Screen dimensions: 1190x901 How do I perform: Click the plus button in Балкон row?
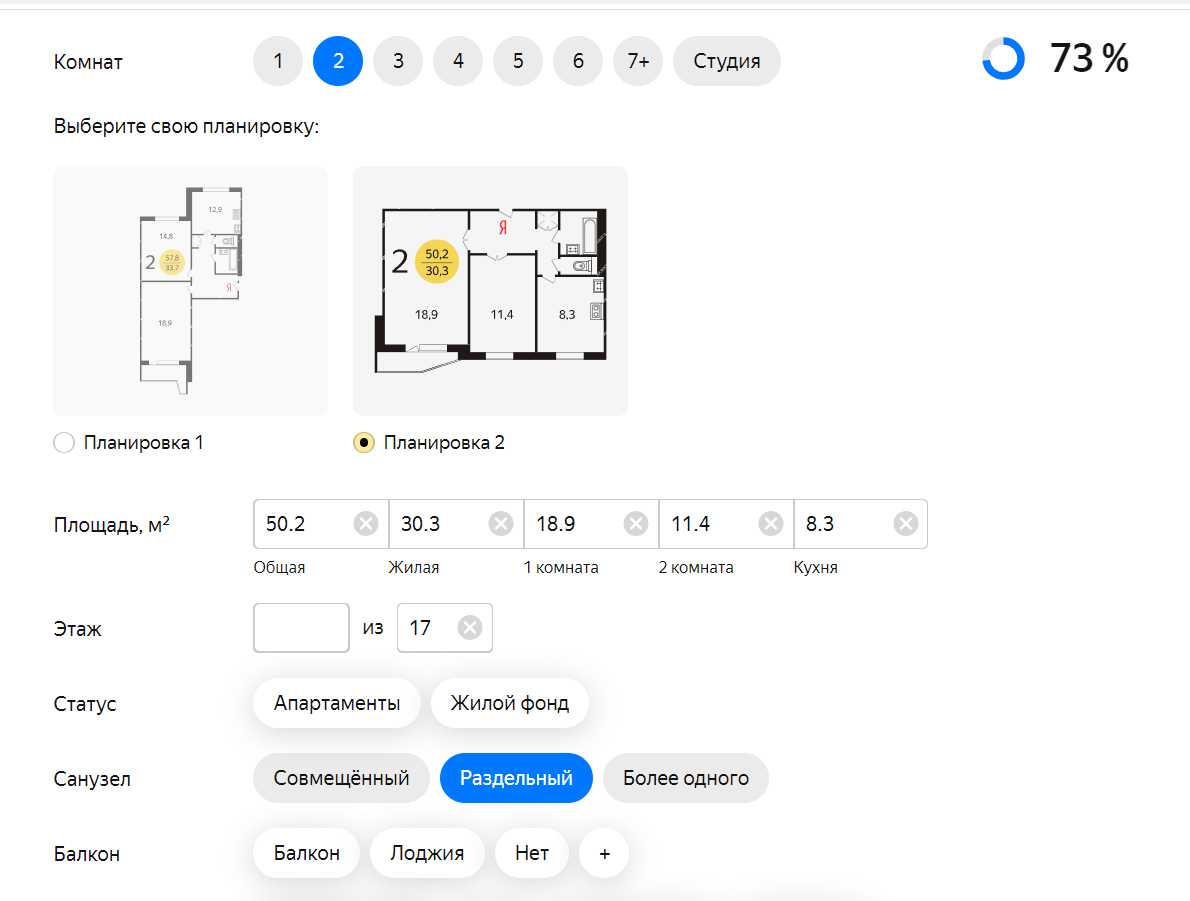coord(604,853)
